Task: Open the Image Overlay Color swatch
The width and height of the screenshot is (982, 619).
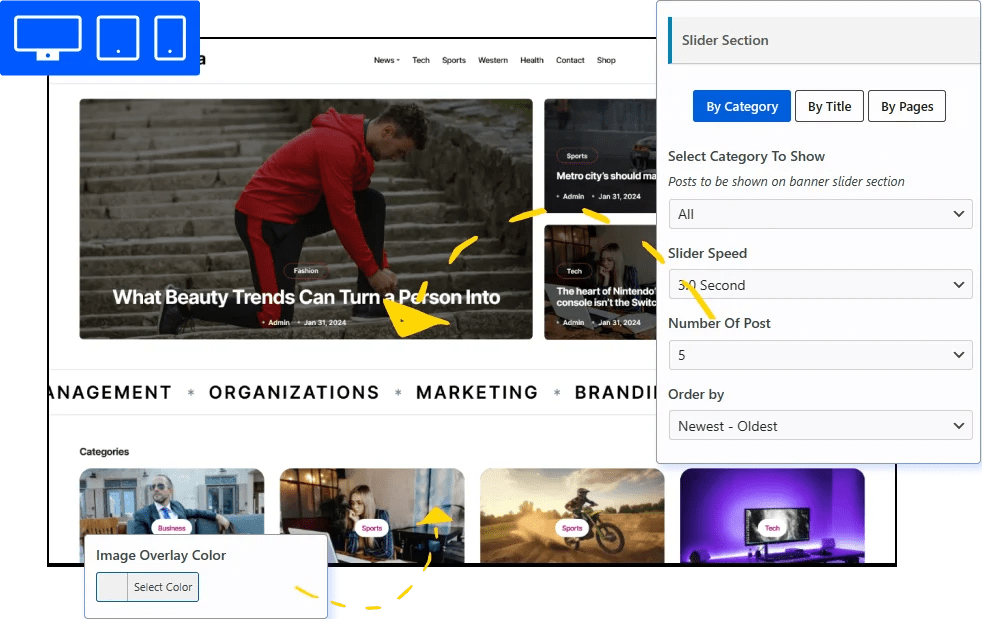Action: point(112,587)
